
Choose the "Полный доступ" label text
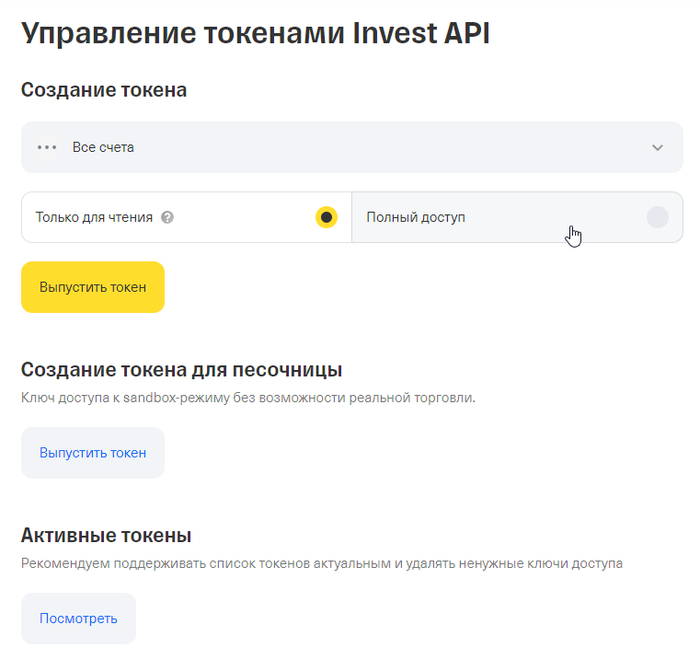(415, 217)
